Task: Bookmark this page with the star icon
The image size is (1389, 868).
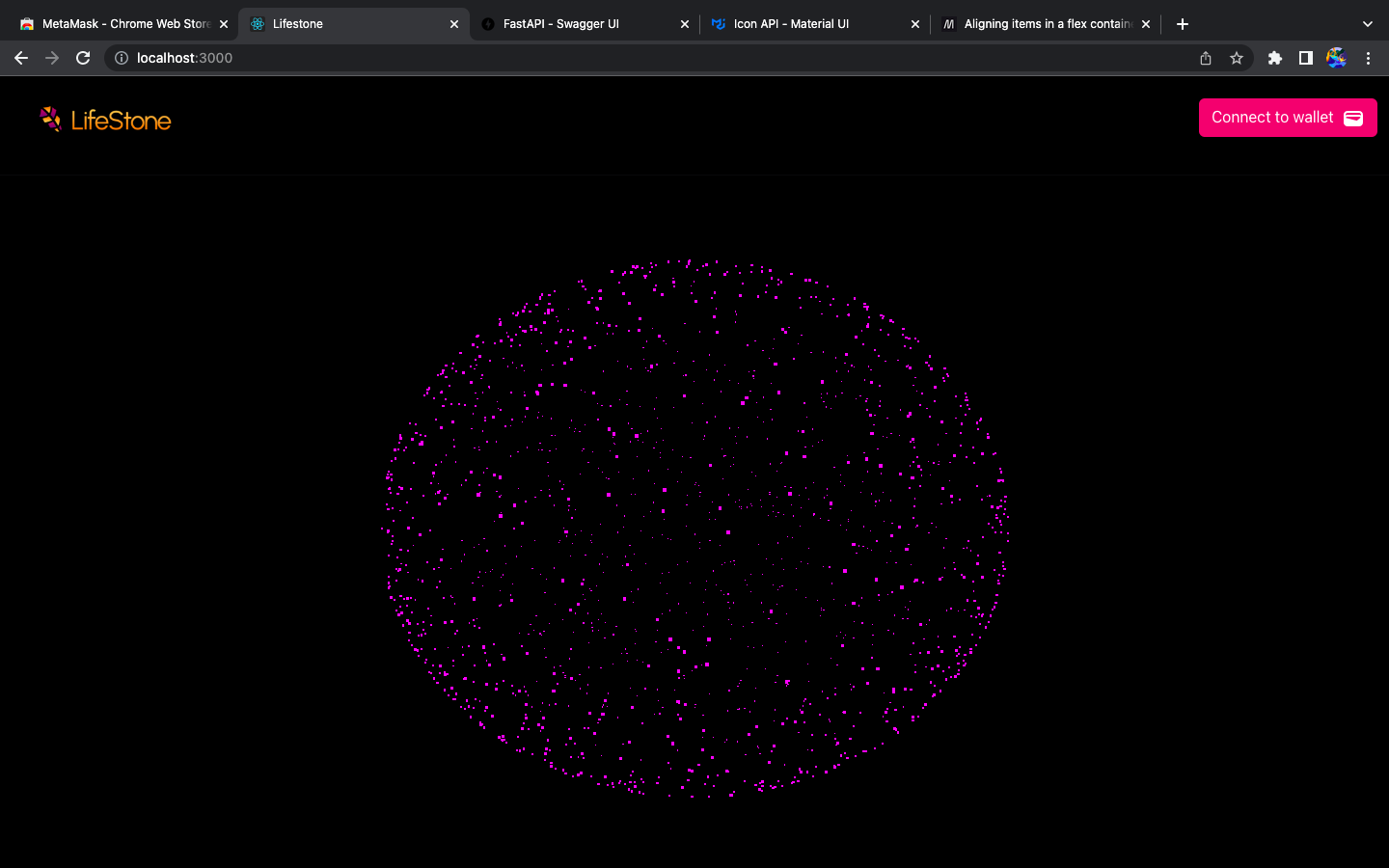Action: coord(1237,58)
